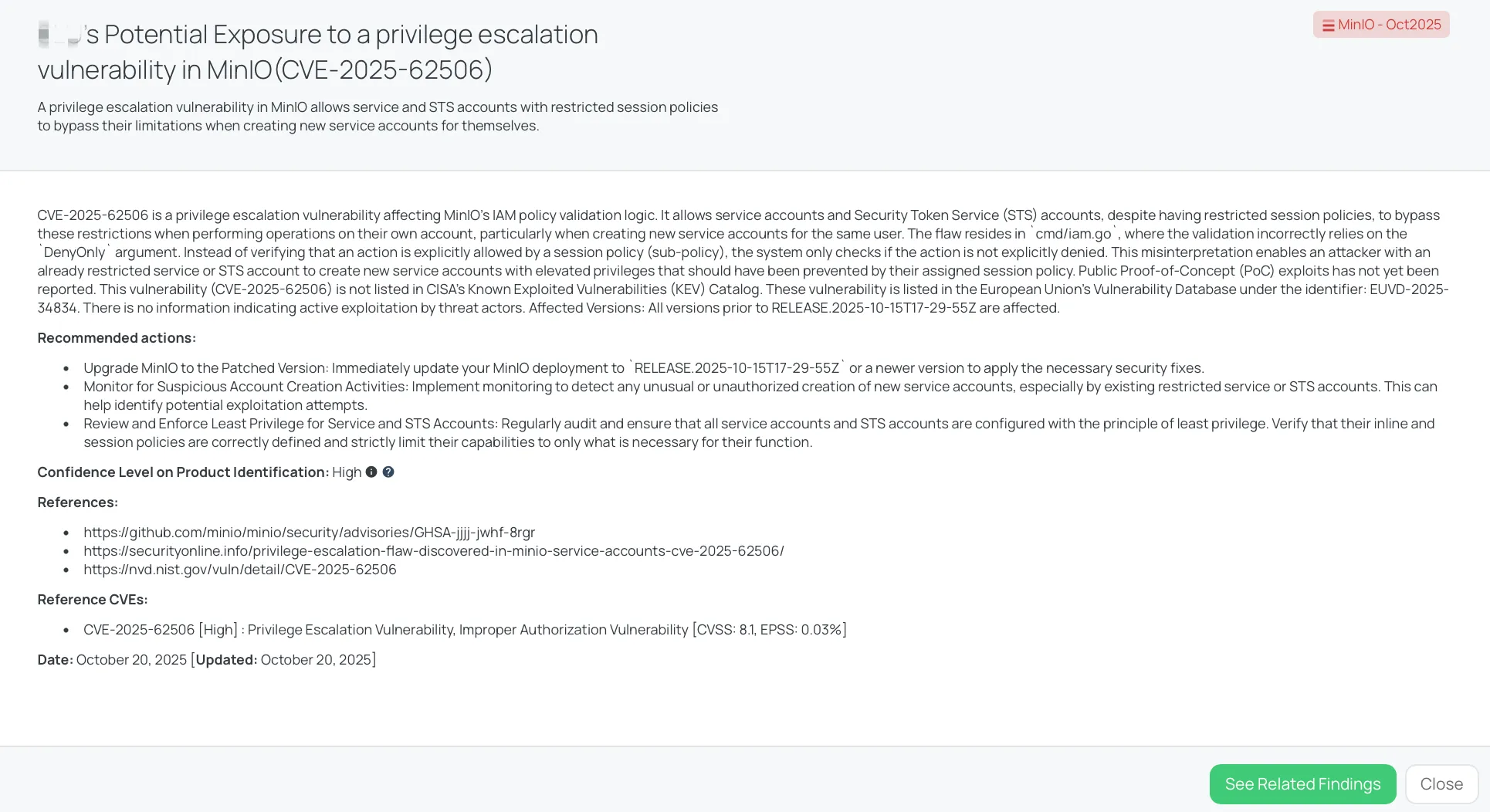Click the info icon beside High confidence
This screenshot has width=1490, height=812.
point(371,472)
